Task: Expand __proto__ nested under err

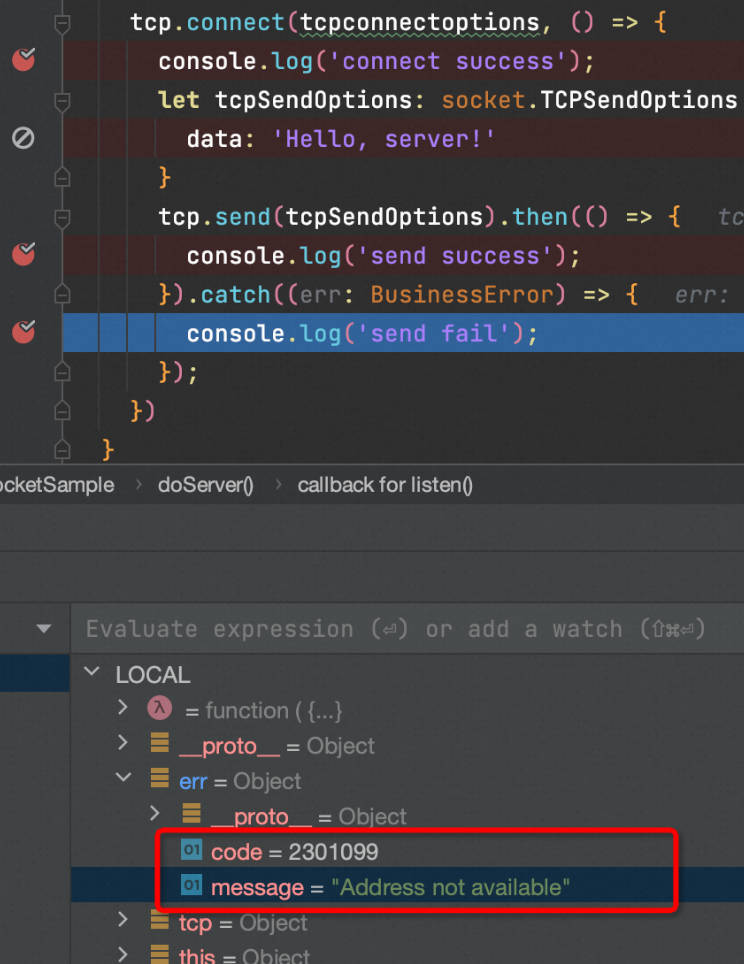Action: click(x=155, y=815)
